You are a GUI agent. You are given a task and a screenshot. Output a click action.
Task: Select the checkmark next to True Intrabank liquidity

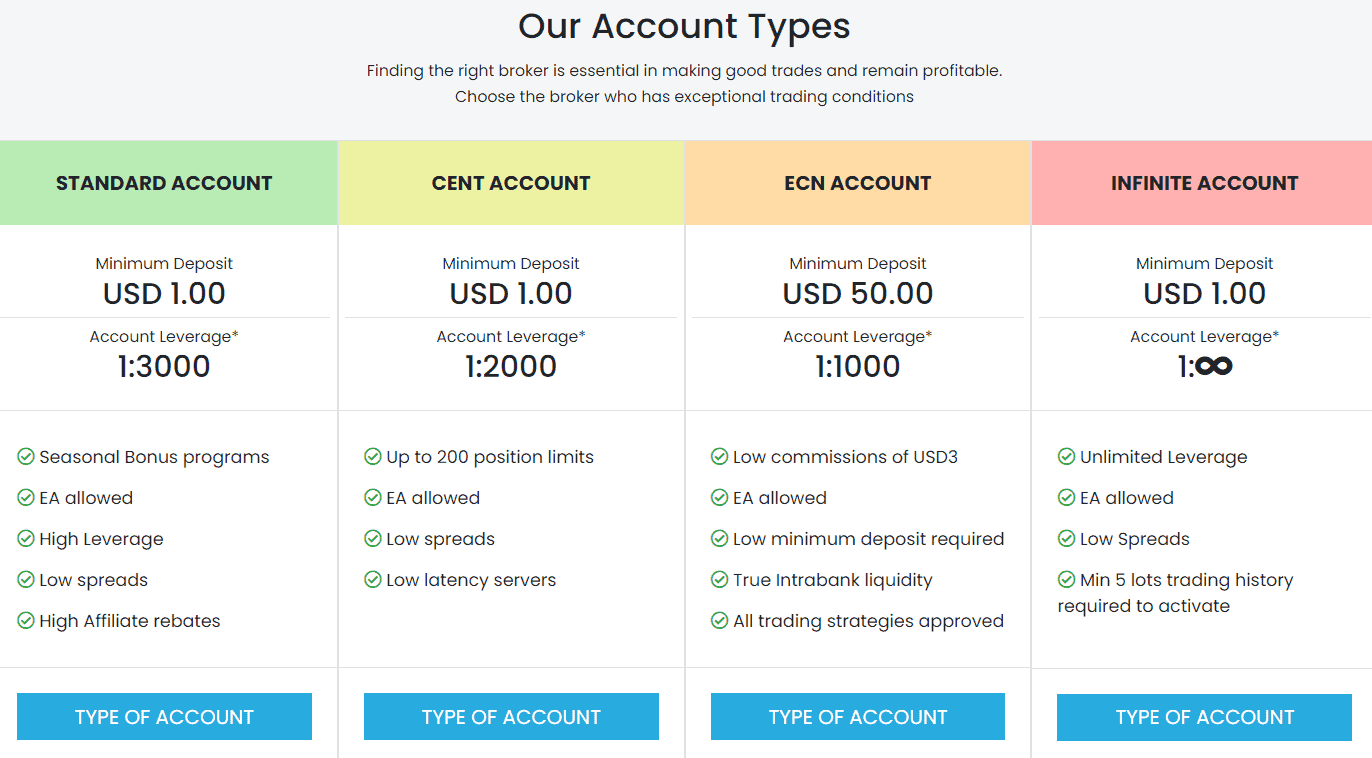coord(718,579)
